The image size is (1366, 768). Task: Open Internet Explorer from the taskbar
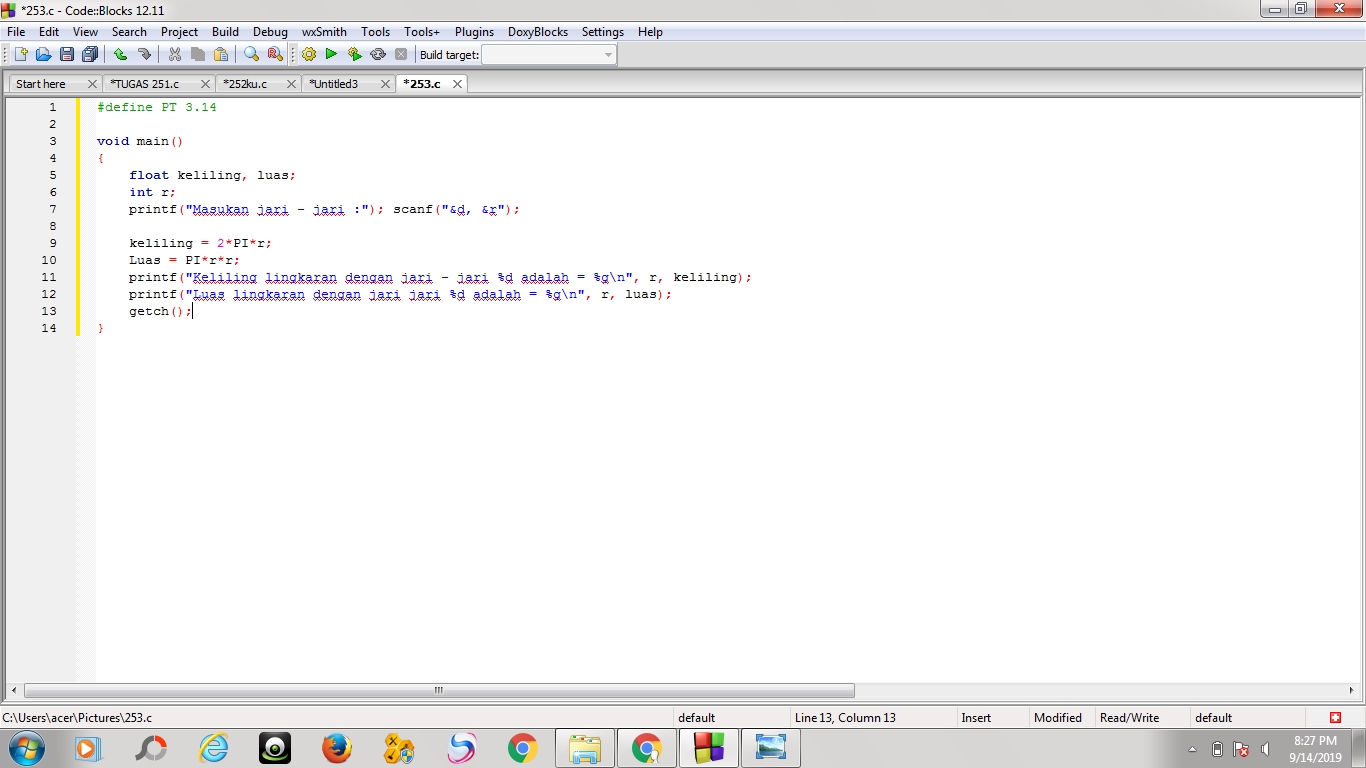[213, 748]
